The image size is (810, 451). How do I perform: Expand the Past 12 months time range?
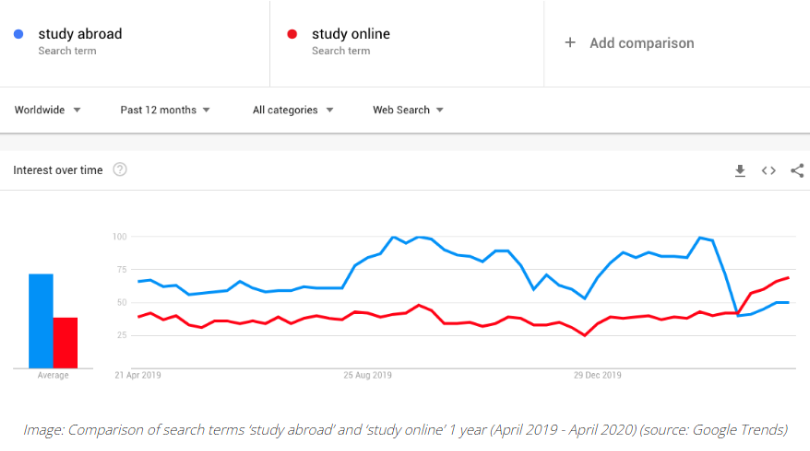tap(165, 110)
